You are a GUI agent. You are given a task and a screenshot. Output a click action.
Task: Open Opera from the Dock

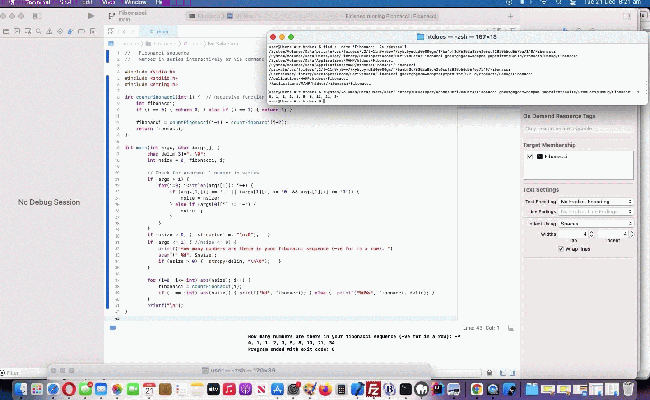[69, 389]
